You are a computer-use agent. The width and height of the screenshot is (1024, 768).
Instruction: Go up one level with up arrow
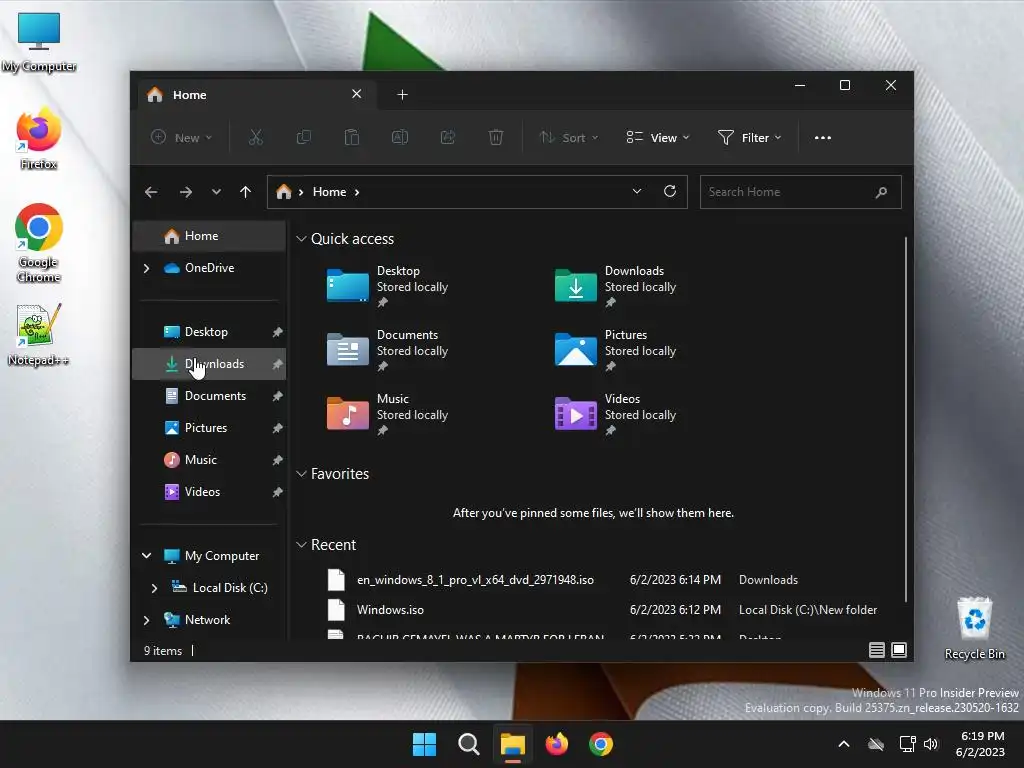[x=246, y=192]
